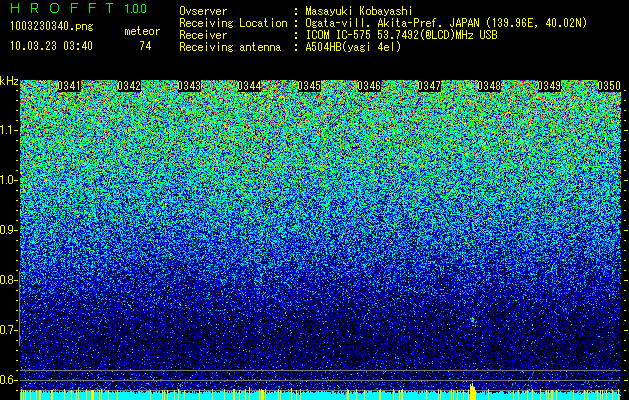This screenshot has height=400, width=629.
Task: Click the HROFFT program title
Action: [x=62, y=8]
